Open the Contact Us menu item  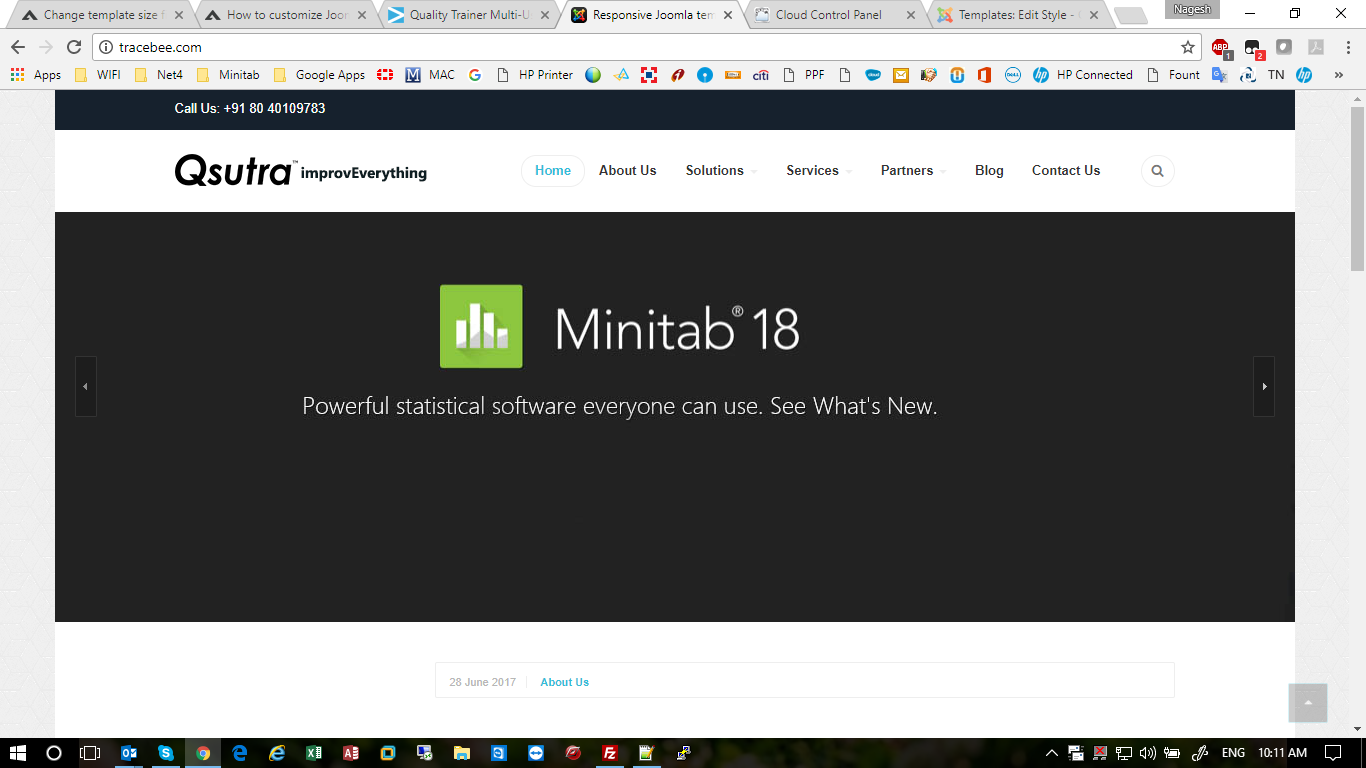1066,171
